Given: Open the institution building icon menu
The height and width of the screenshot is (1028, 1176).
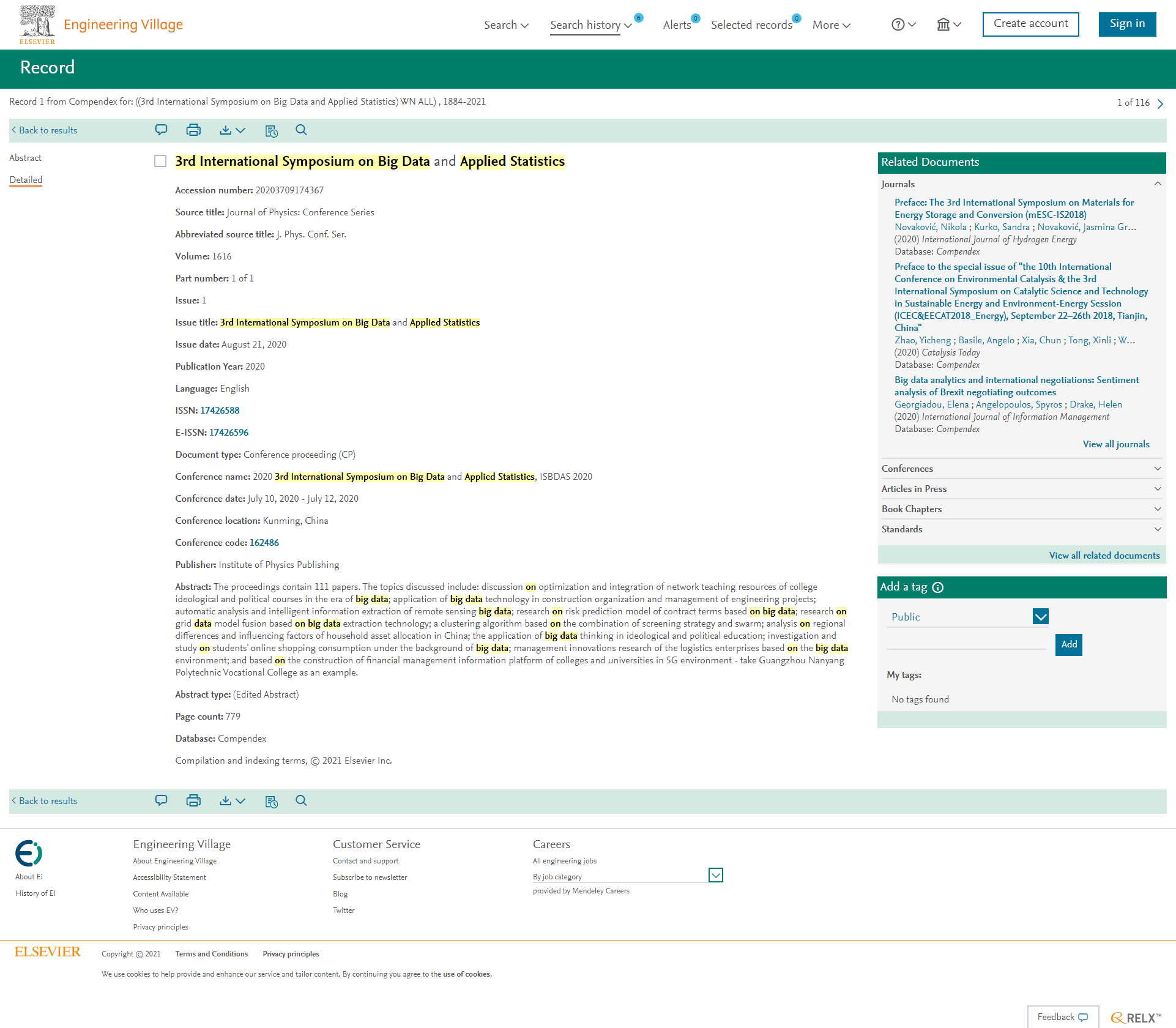Looking at the screenshot, I should coord(949,24).
